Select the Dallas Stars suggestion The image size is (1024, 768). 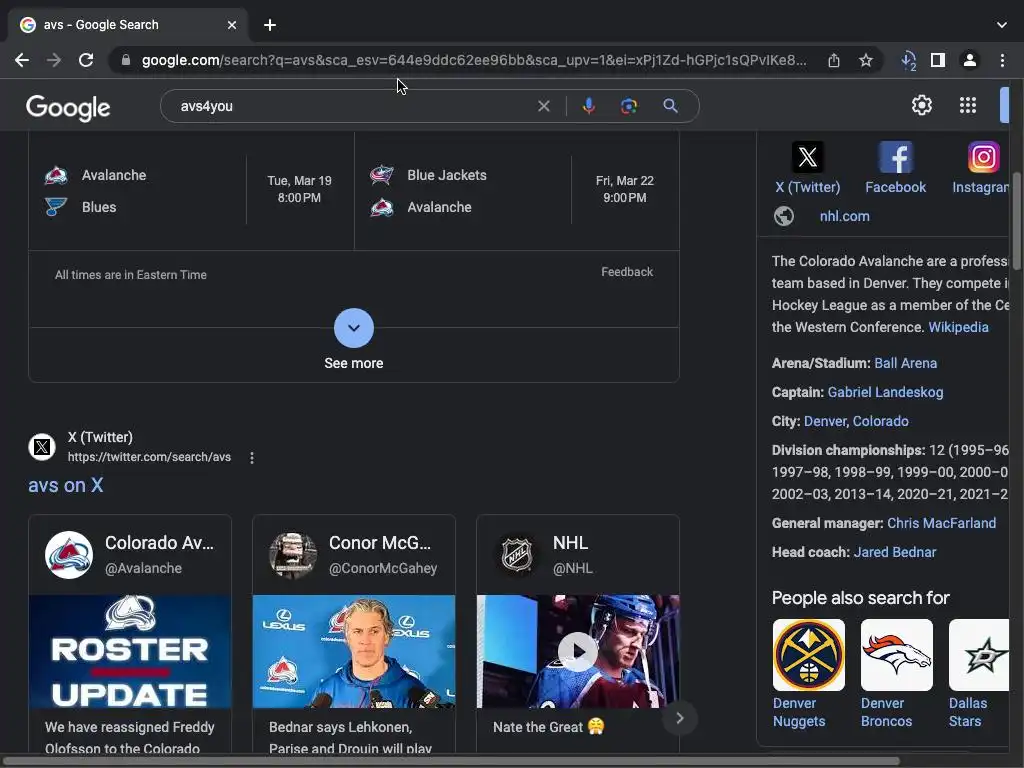pyautogui.click(x=979, y=674)
